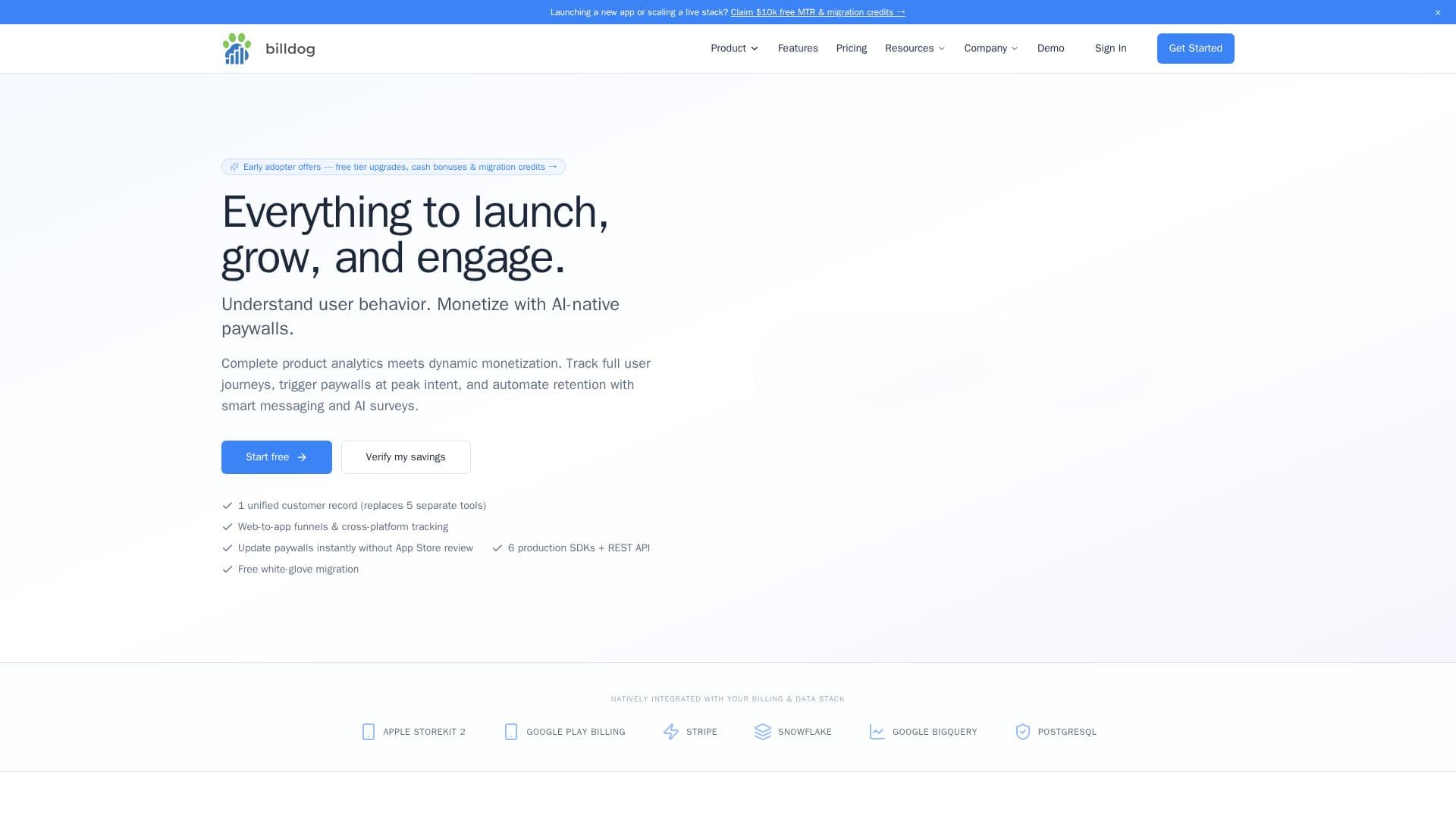Image resolution: width=1456 pixels, height=819 pixels.
Task: Expand the Company dropdown menu
Action: (x=991, y=49)
